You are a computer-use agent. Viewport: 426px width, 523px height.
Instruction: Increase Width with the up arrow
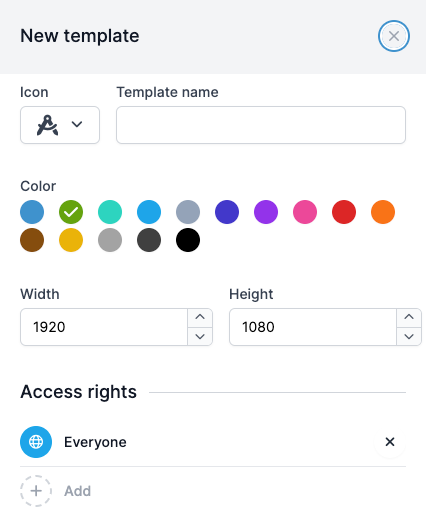pos(200,318)
